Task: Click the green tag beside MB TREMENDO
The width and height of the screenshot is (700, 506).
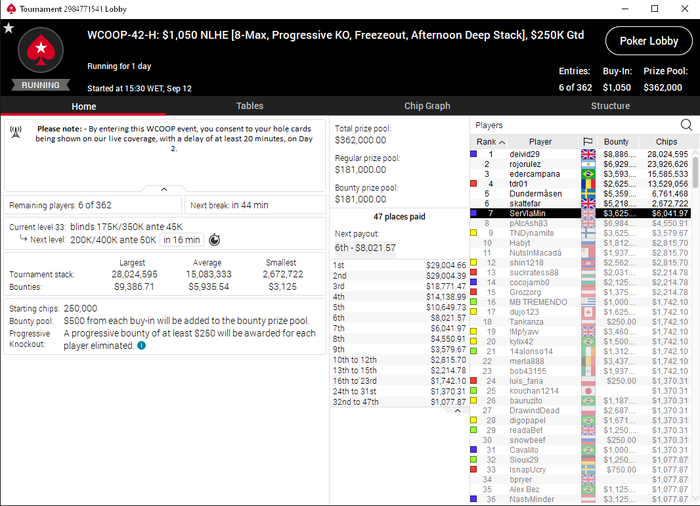Action: click(x=474, y=301)
